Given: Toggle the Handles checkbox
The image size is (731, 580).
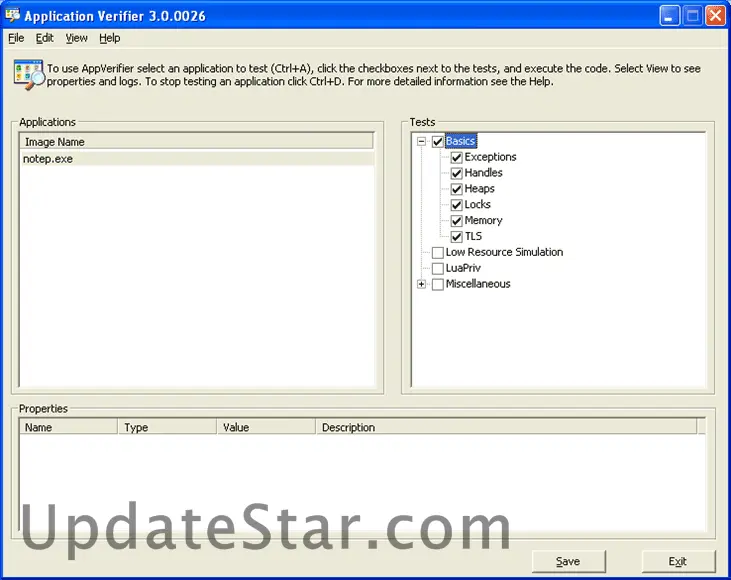Looking at the screenshot, I should click(456, 173).
